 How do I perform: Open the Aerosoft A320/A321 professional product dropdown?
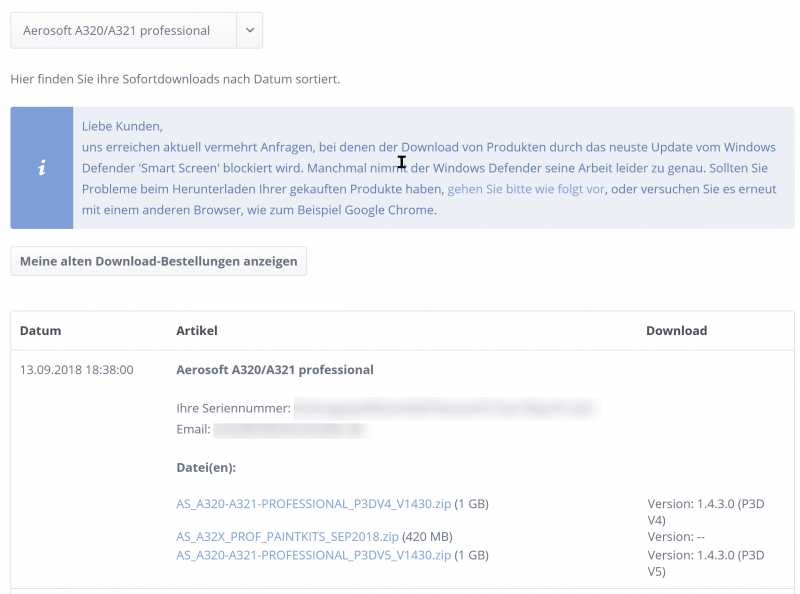tap(136, 31)
